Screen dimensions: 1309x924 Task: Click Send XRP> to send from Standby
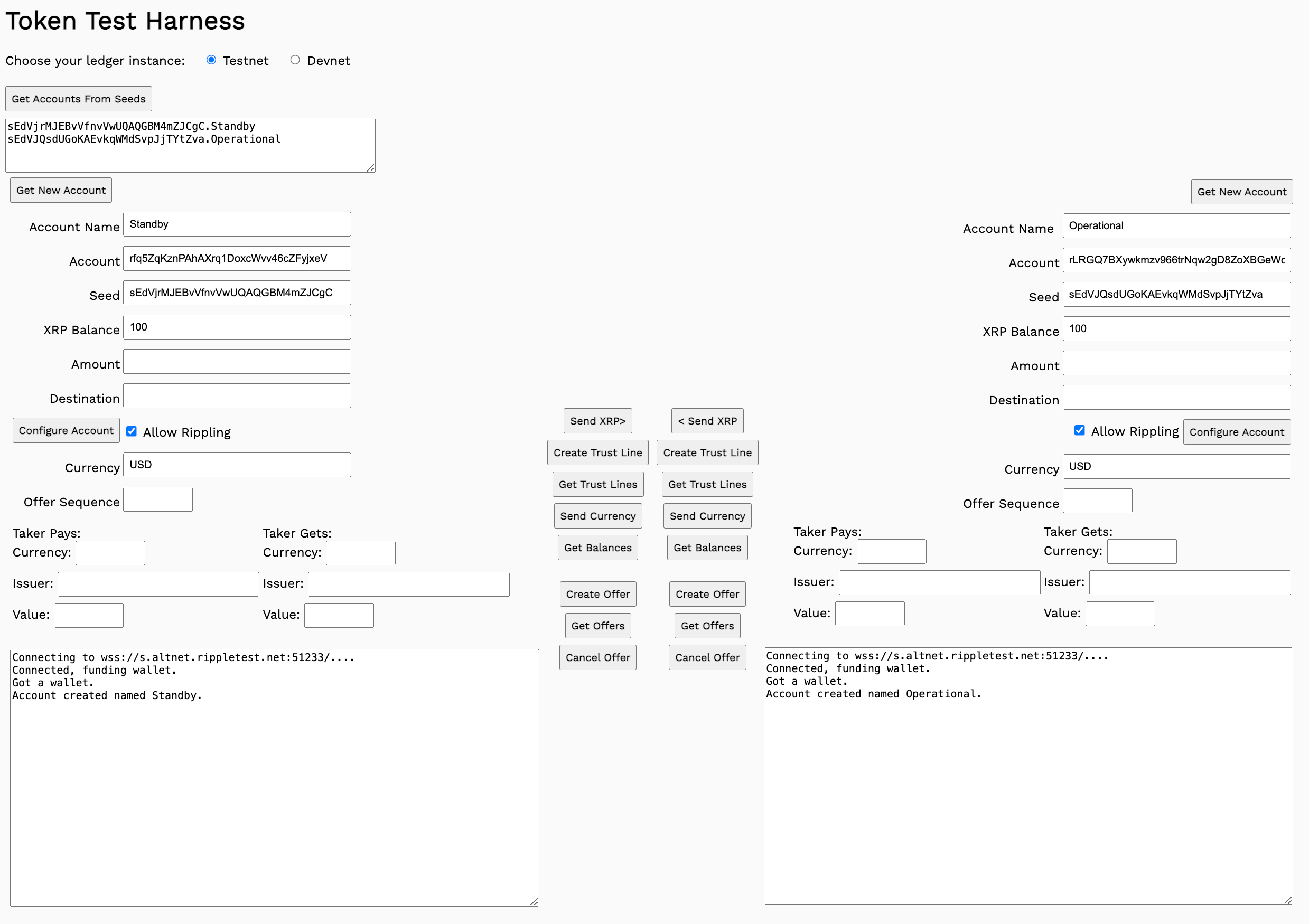point(597,421)
